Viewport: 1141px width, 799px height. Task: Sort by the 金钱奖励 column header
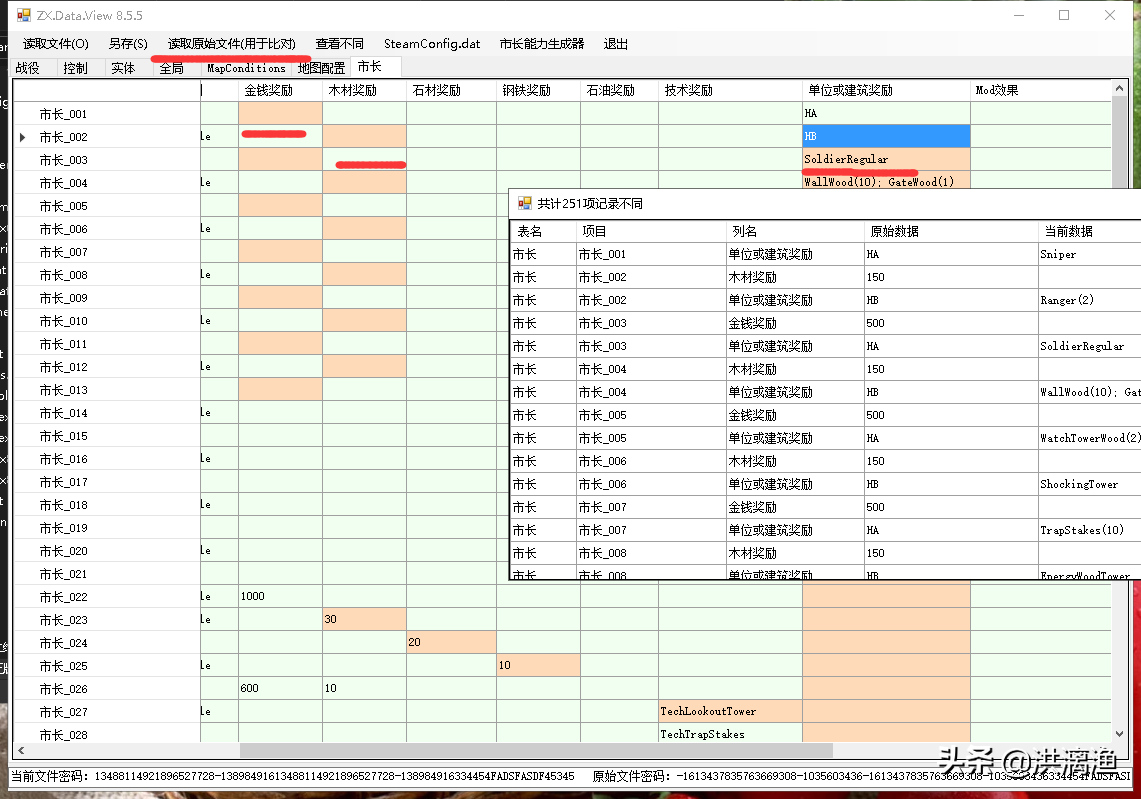click(x=280, y=90)
